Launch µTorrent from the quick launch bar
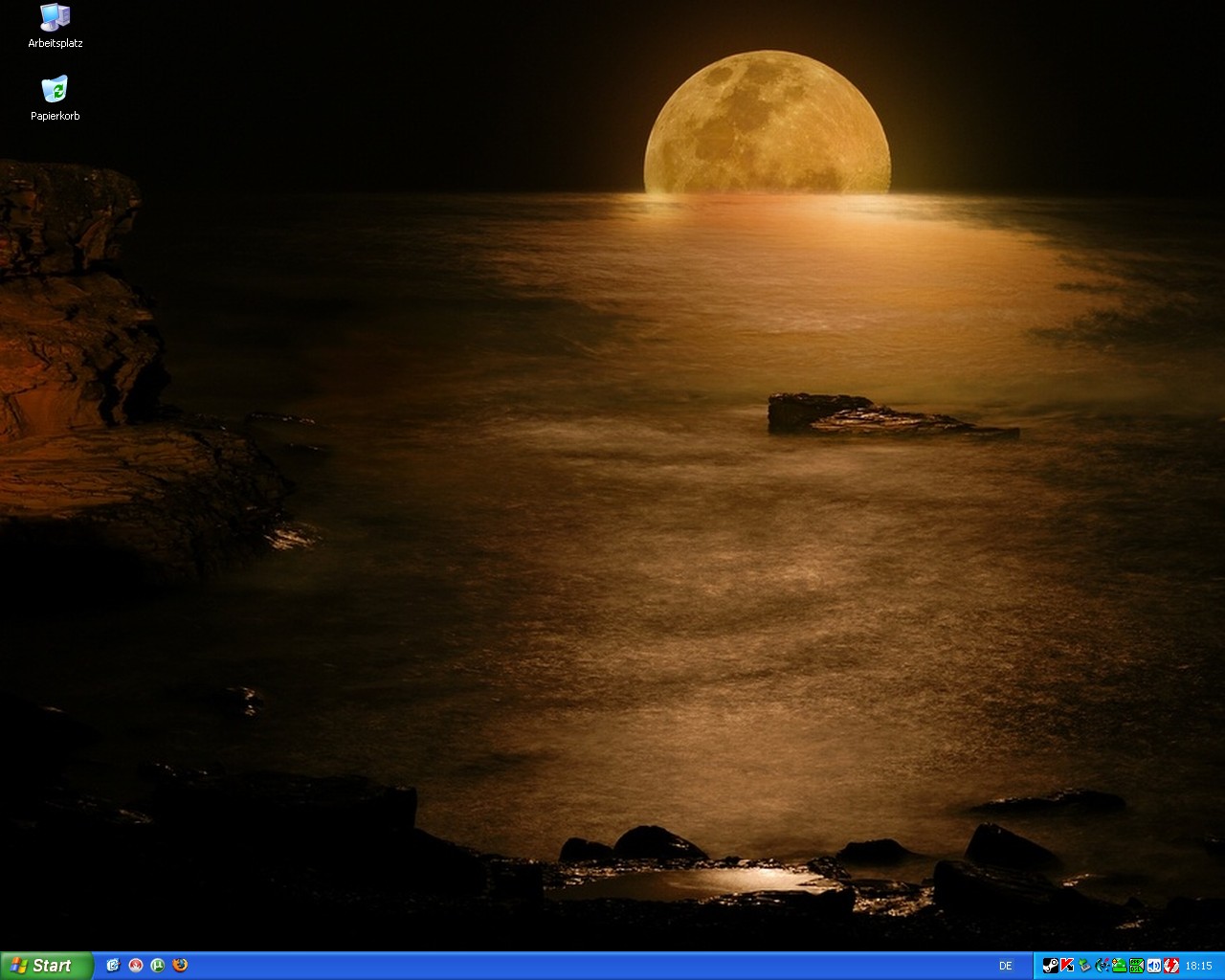Screen dimensions: 1225x980 pyautogui.click(x=157, y=967)
